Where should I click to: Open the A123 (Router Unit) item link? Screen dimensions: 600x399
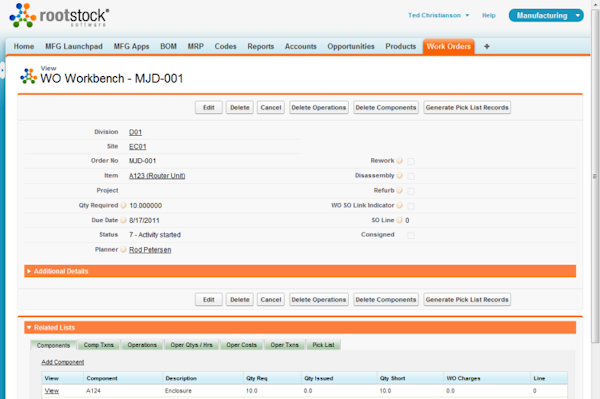(x=157, y=176)
